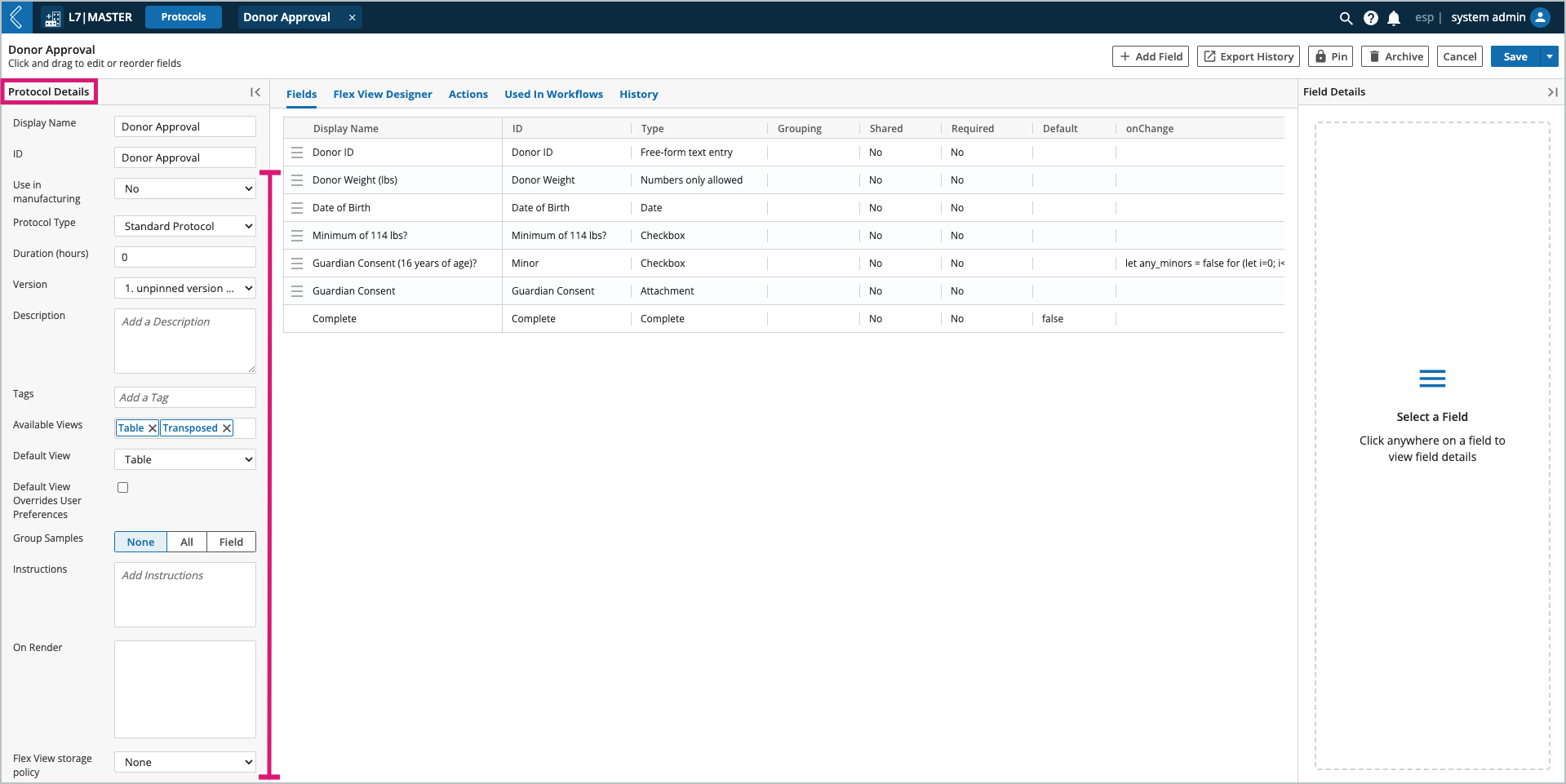Open the L7 Master app grid icon
1566x784 pixels.
click(52, 18)
